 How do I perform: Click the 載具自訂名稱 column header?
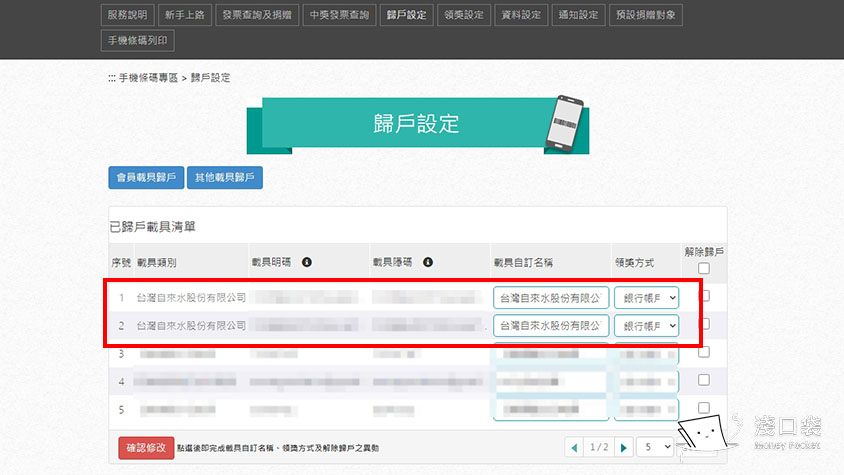pyautogui.click(x=523, y=263)
